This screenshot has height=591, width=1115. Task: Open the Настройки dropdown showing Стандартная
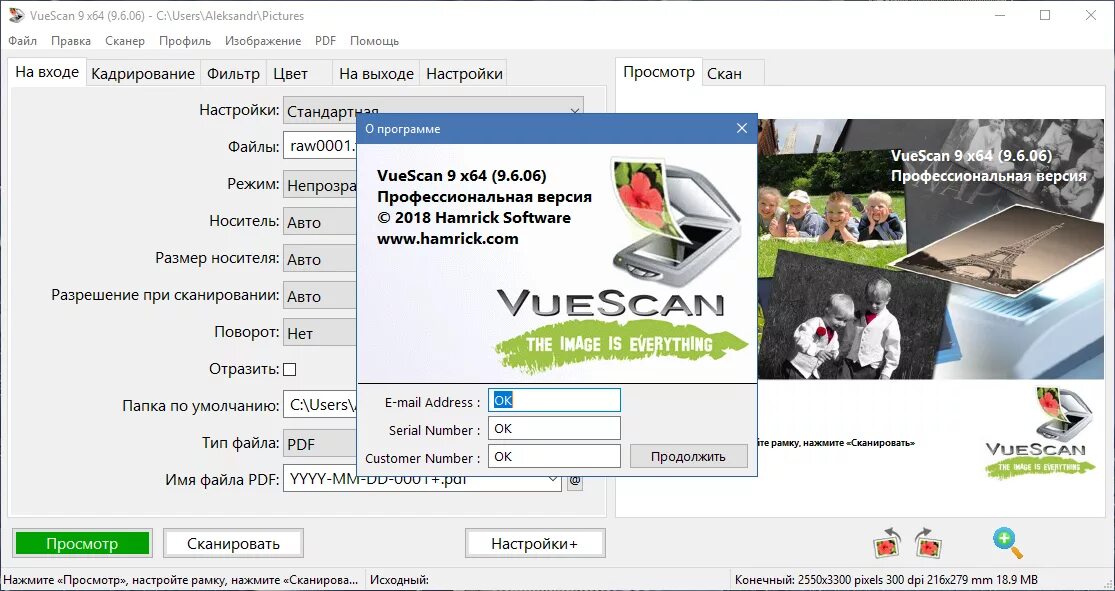pos(433,111)
